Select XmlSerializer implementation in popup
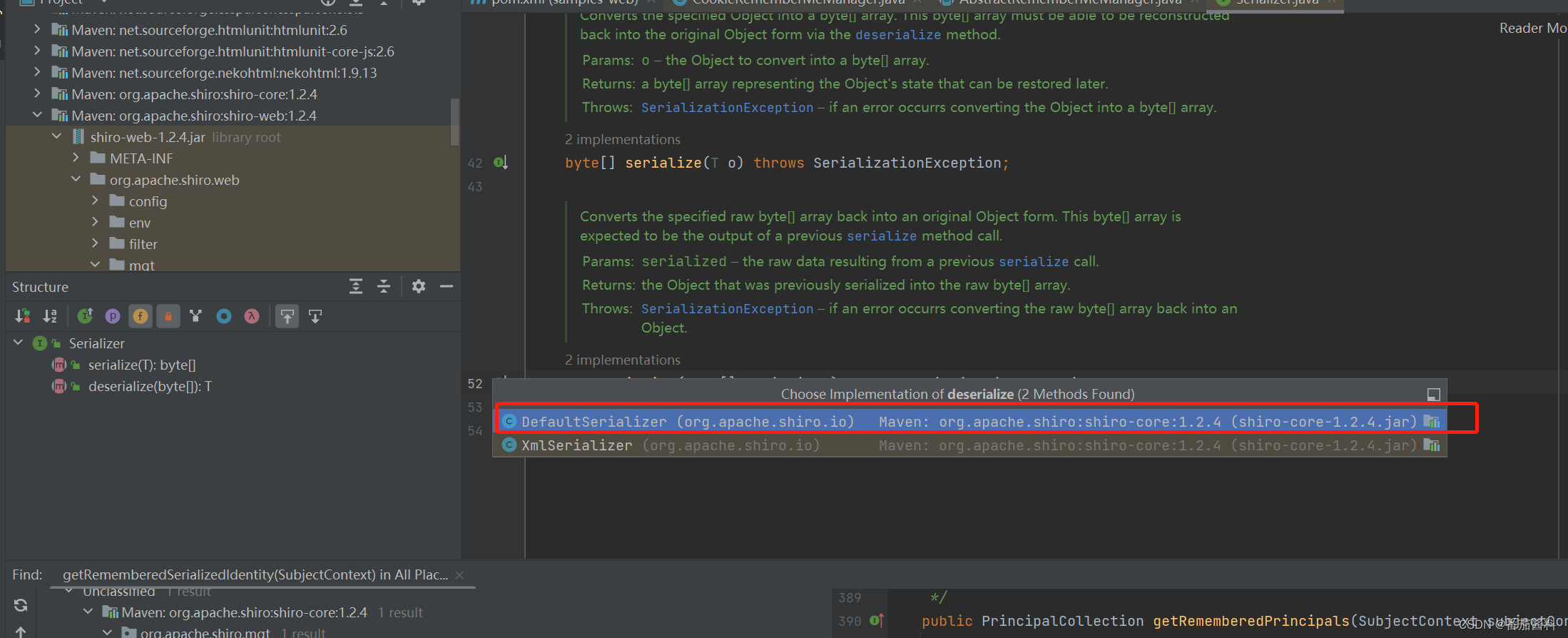Image resolution: width=1568 pixels, height=638 pixels. click(x=970, y=445)
